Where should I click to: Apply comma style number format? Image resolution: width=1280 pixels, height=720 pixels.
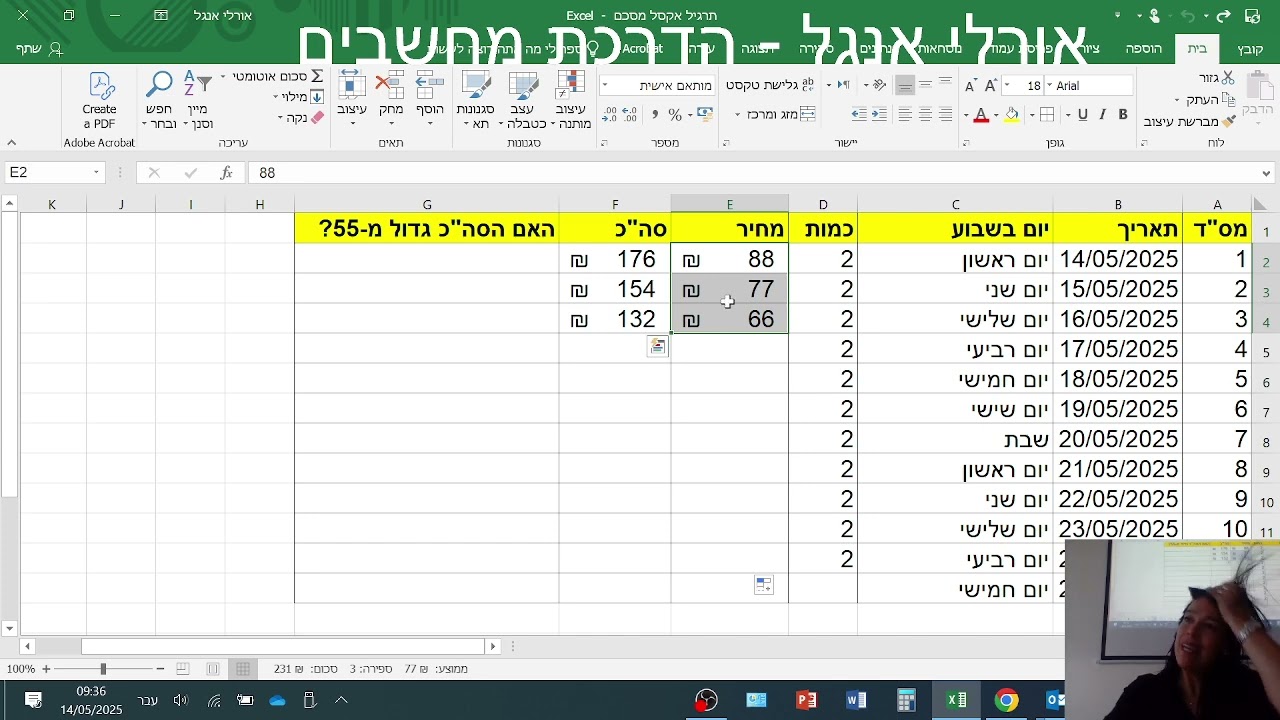654,115
